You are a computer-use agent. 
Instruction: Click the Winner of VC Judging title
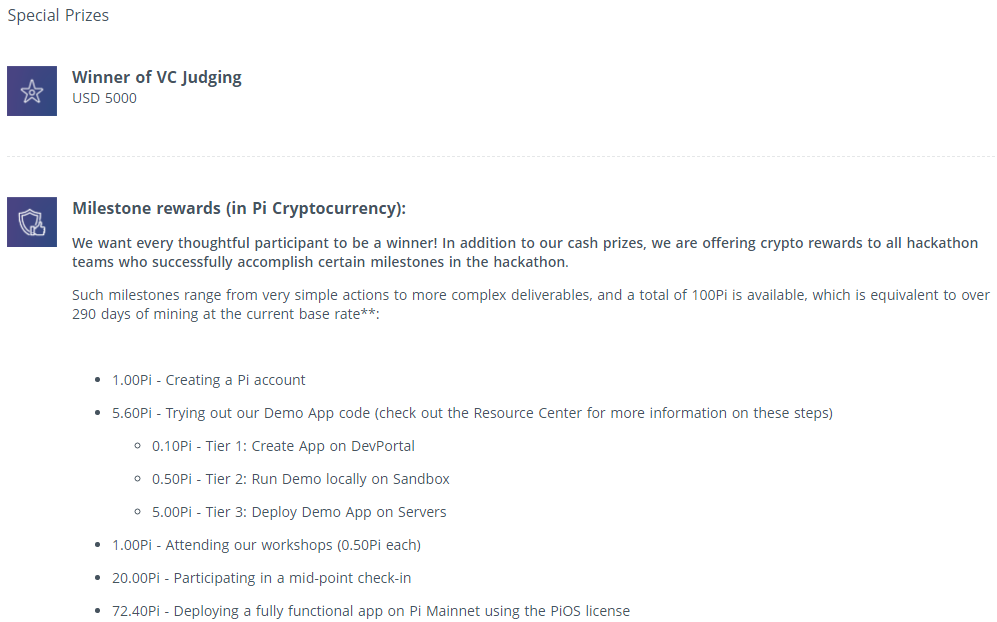click(157, 77)
